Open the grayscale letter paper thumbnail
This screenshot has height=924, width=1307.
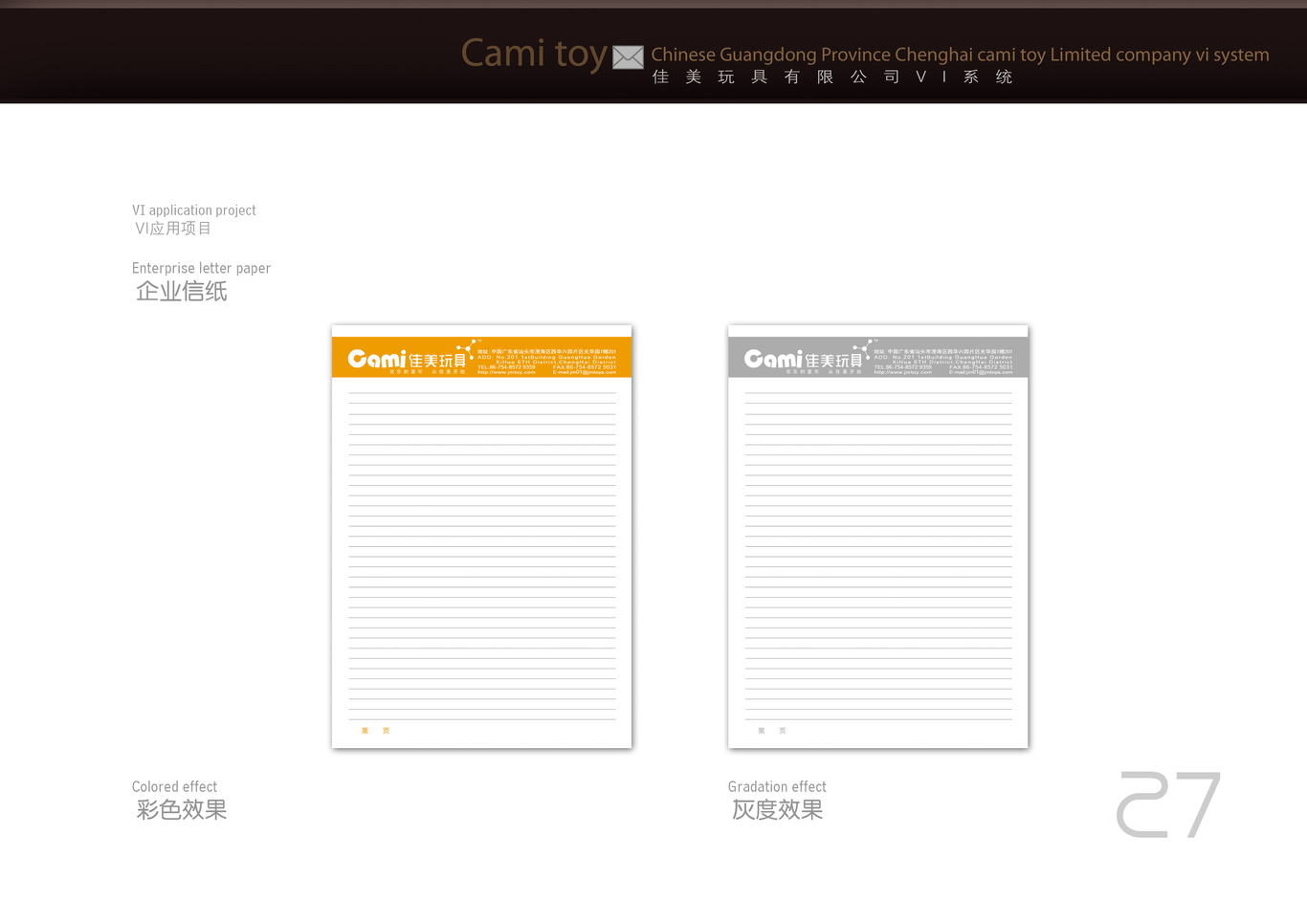point(878,537)
